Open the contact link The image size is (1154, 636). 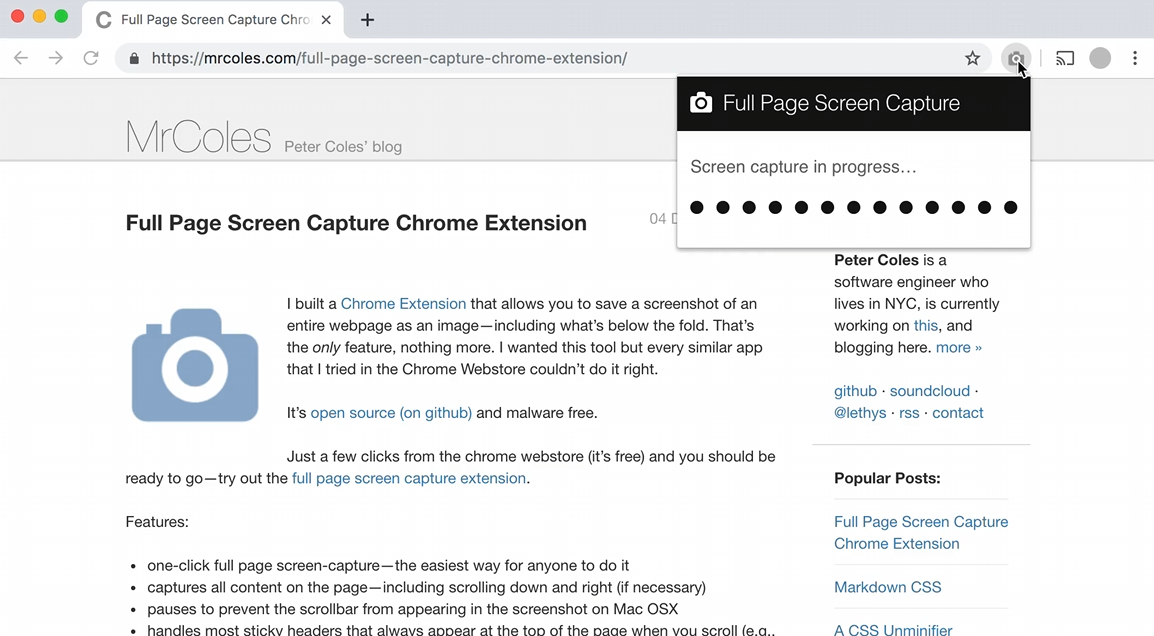coord(957,413)
